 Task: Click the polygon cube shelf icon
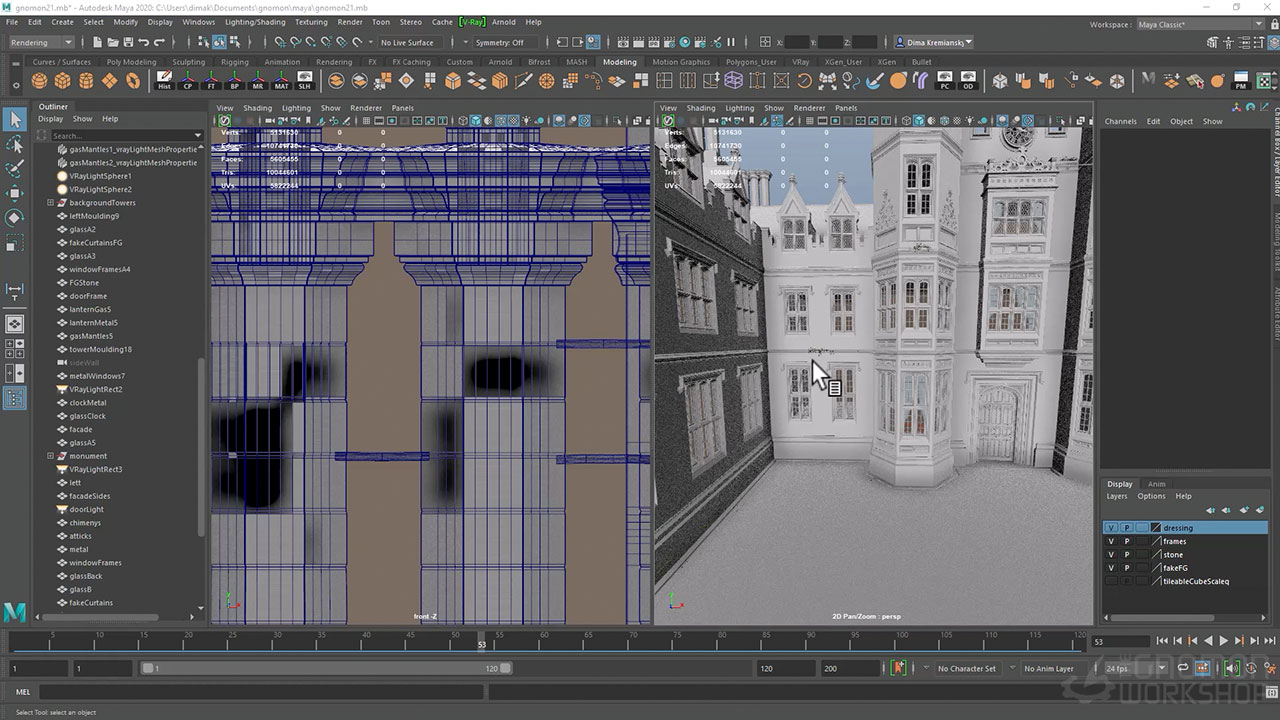[x=63, y=81]
